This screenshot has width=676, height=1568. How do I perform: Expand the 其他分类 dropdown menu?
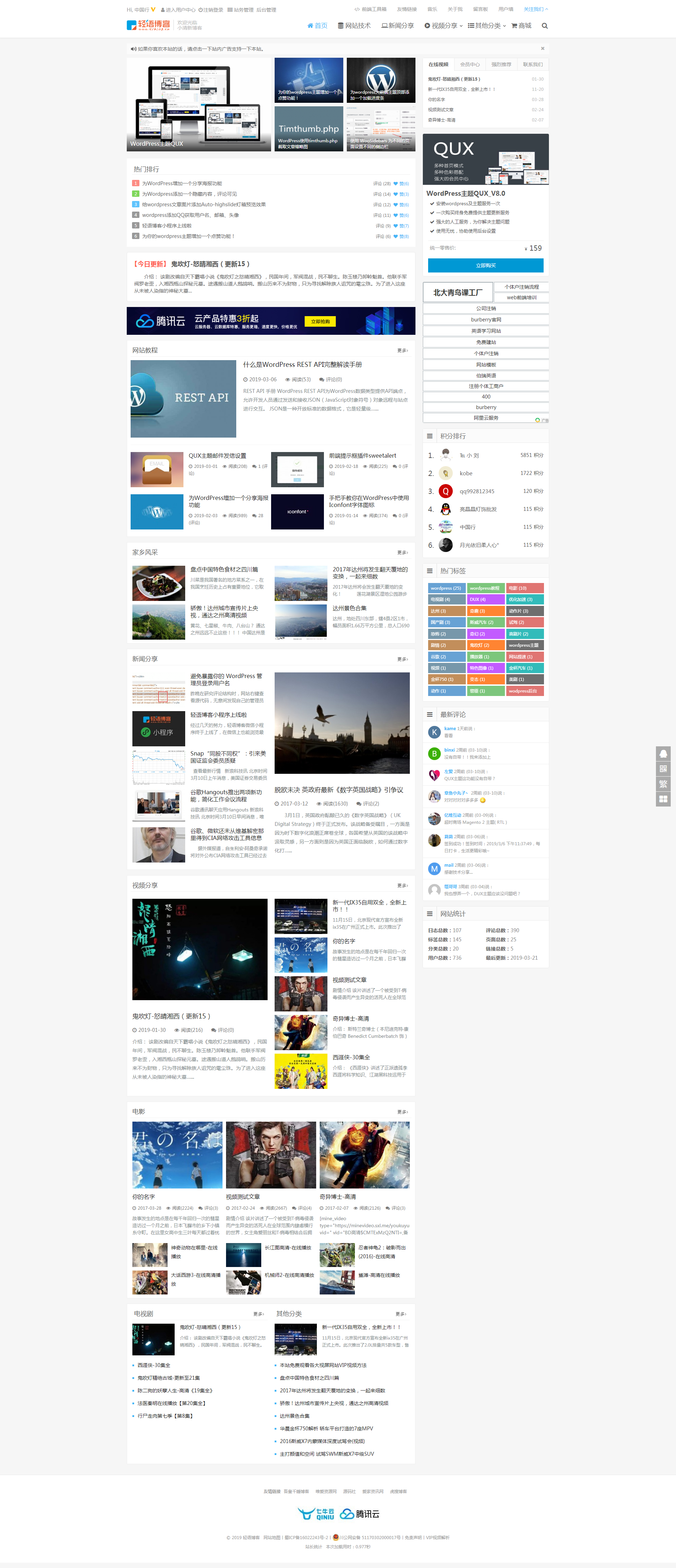point(487,26)
